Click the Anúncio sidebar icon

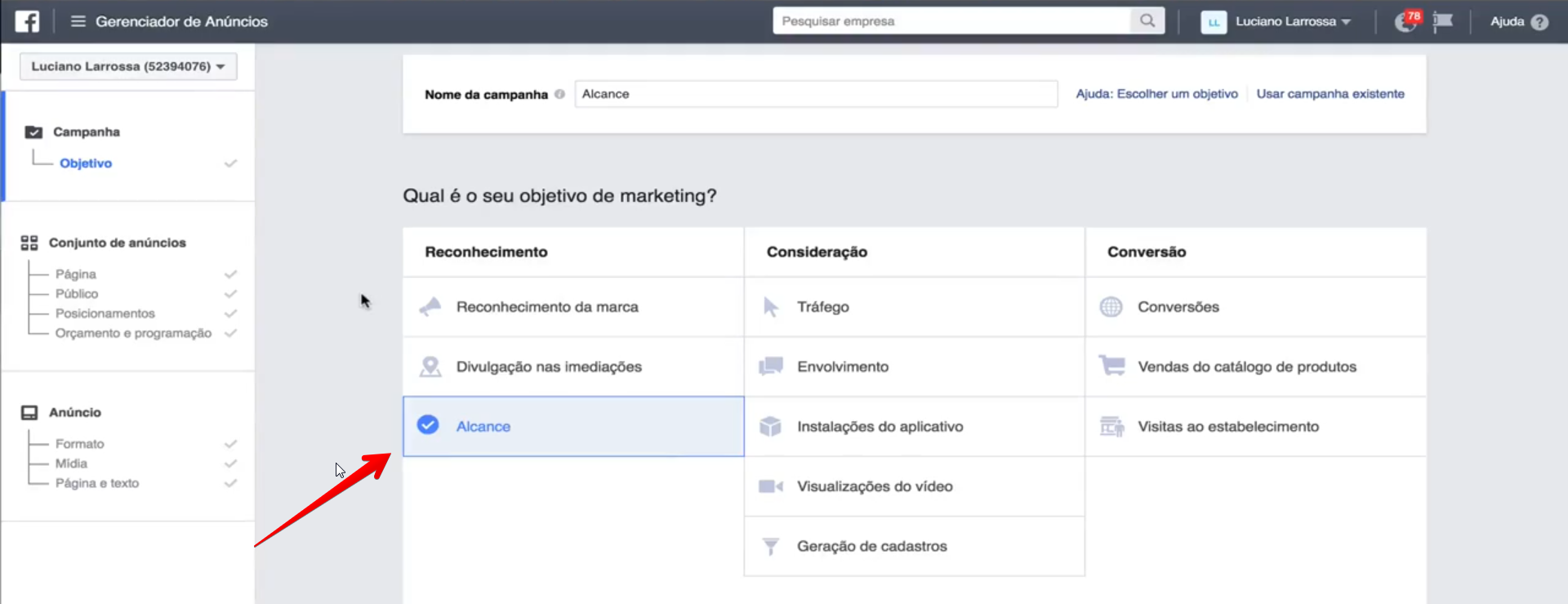(29, 413)
